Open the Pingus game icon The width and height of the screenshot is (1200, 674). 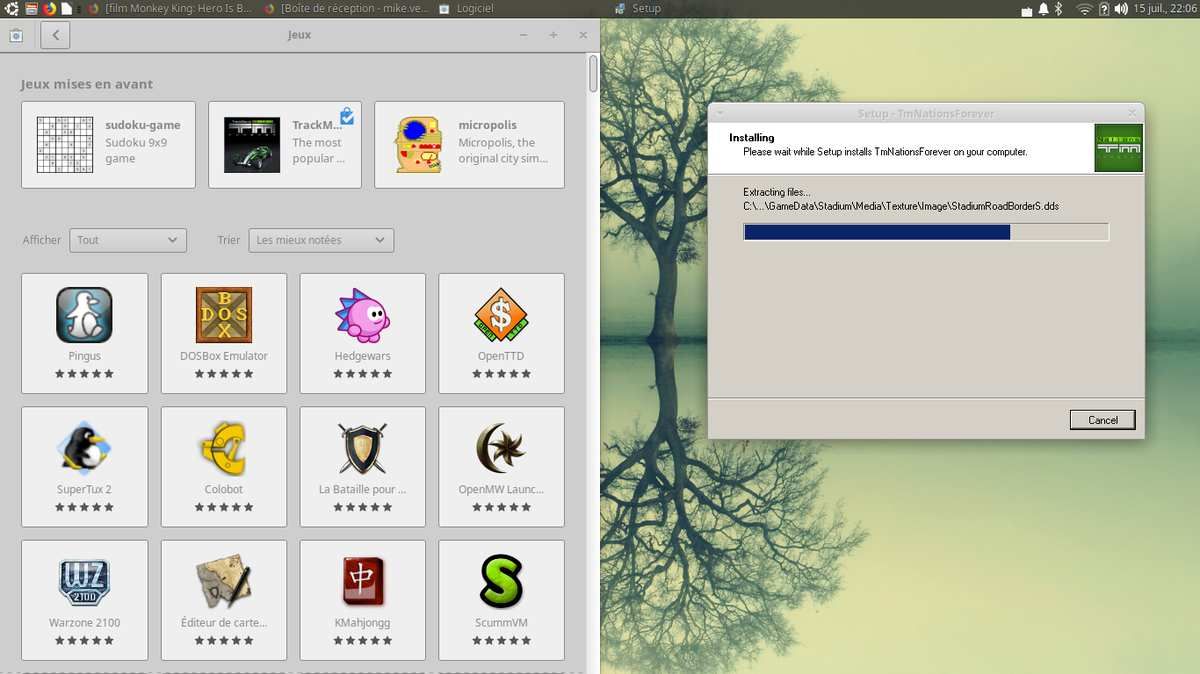[x=84, y=315]
